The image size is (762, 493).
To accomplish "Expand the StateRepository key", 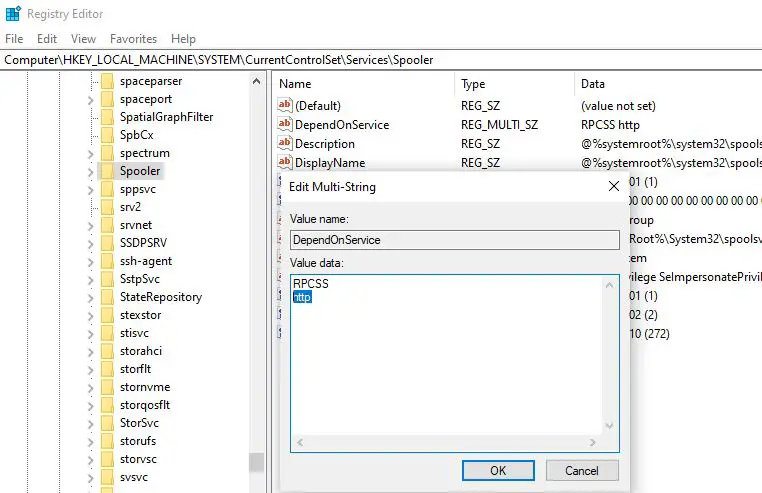I will [90, 298].
